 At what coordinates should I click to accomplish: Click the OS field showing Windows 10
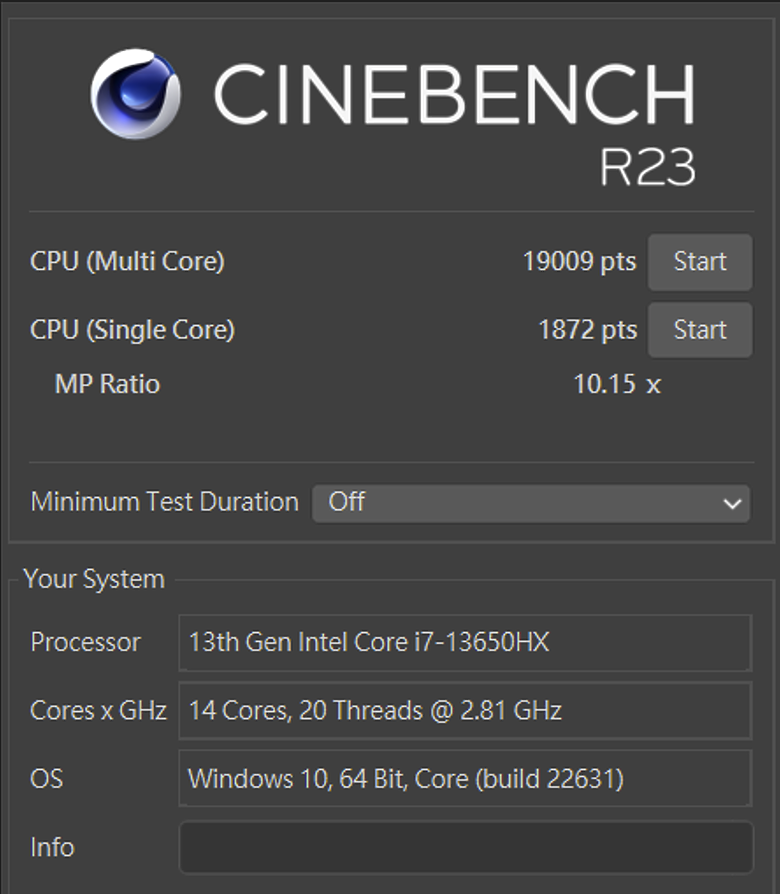point(465,778)
